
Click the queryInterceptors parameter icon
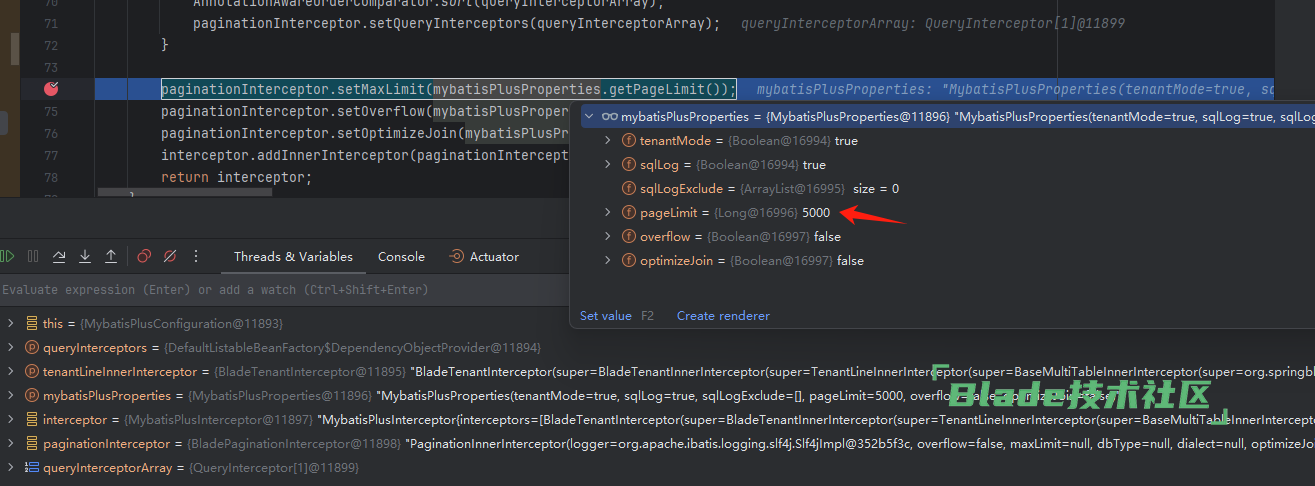point(31,348)
